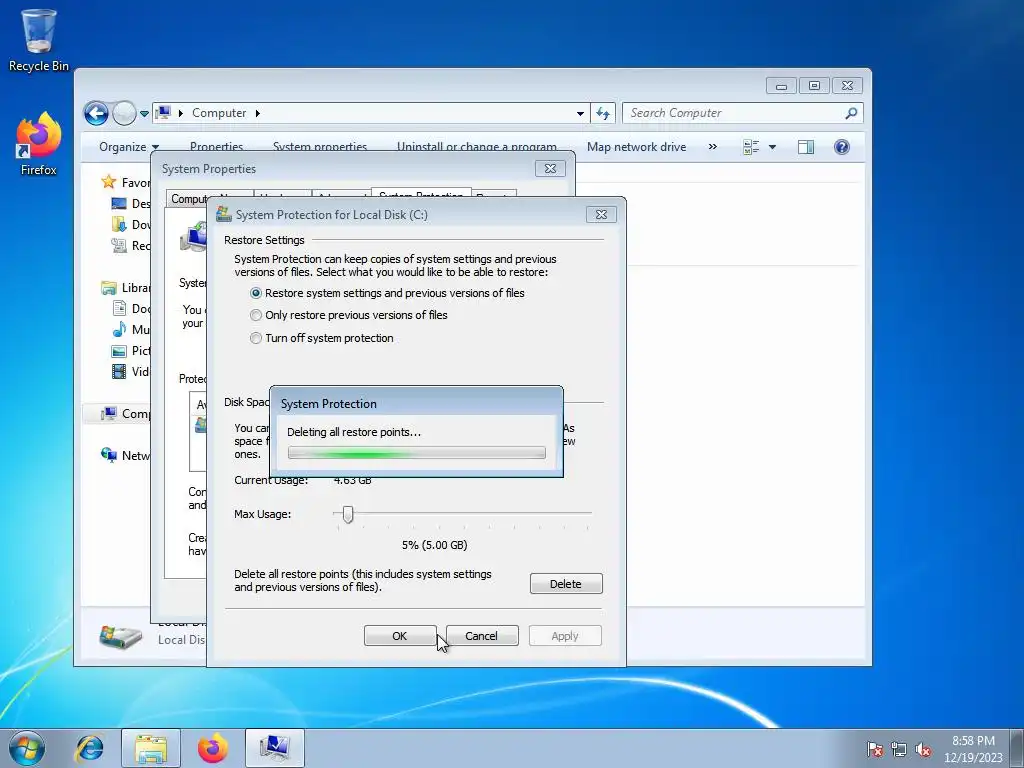1024x768 pixels.
Task: Click the Local Disk drive icon in details pane
Action: click(120, 635)
